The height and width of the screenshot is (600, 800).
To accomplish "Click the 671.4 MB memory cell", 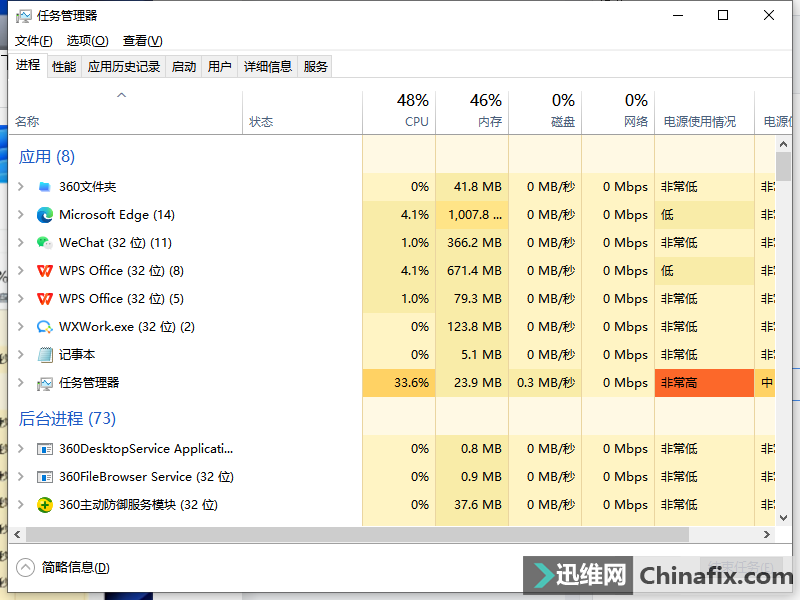I will 472,271.
